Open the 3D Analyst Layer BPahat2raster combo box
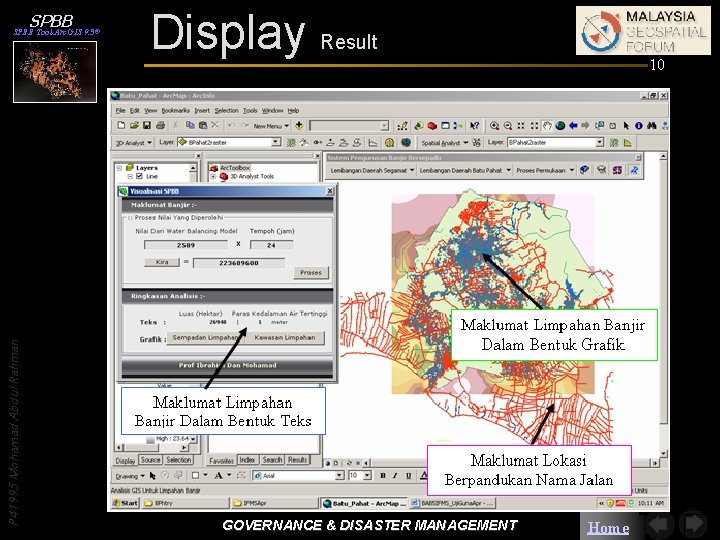Image resolution: width=720 pixels, height=540 pixels. 229,142
